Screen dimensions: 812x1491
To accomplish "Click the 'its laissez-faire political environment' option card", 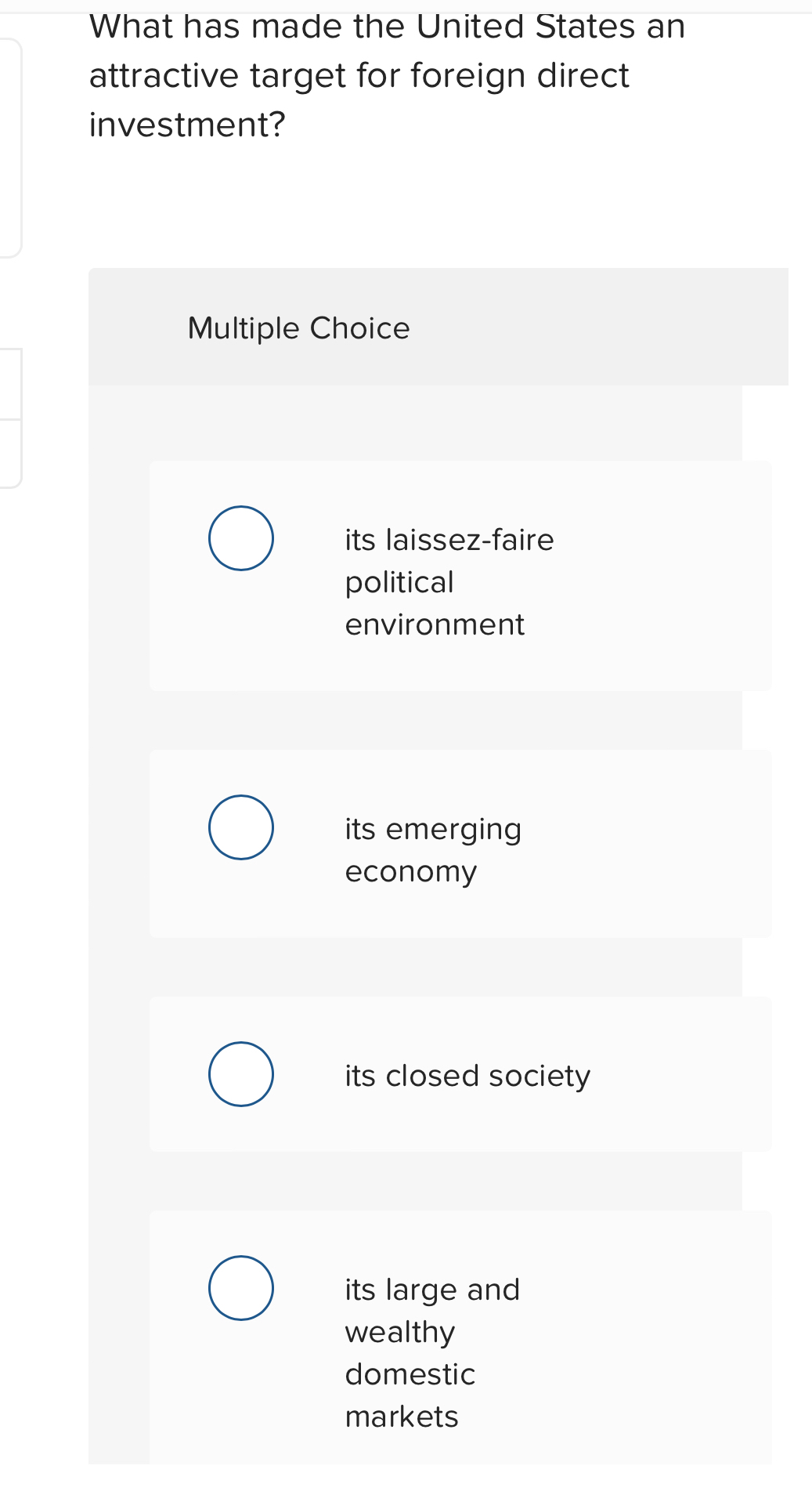I will pyautogui.click(x=460, y=577).
